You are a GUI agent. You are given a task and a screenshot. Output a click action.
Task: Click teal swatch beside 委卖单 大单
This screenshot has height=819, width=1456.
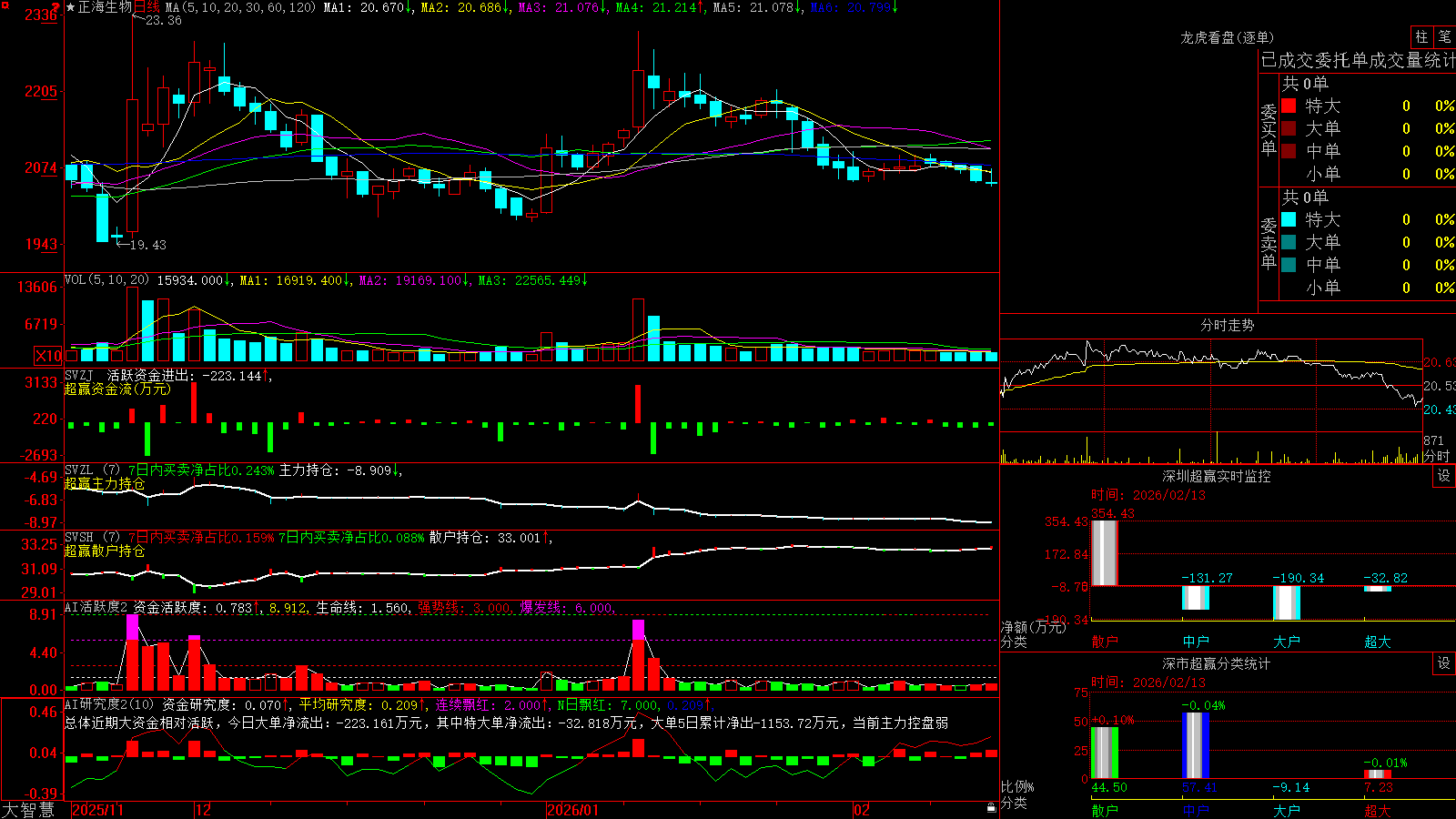coord(1289,242)
